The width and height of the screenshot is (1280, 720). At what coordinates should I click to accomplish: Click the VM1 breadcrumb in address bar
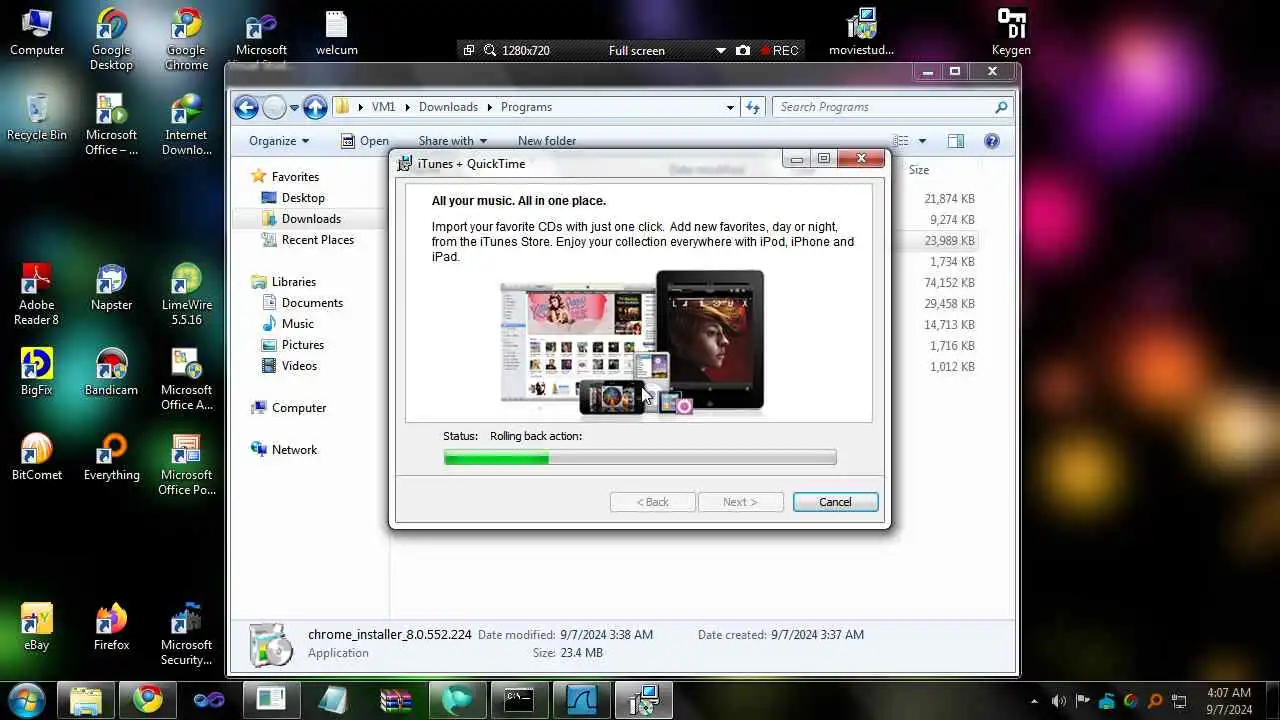click(383, 107)
